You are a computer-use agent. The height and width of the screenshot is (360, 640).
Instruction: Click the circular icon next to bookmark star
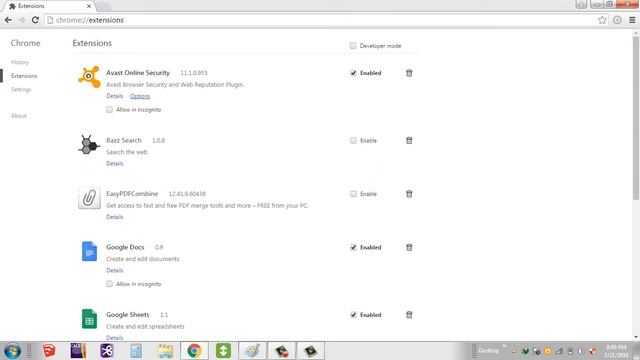[617, 20]
